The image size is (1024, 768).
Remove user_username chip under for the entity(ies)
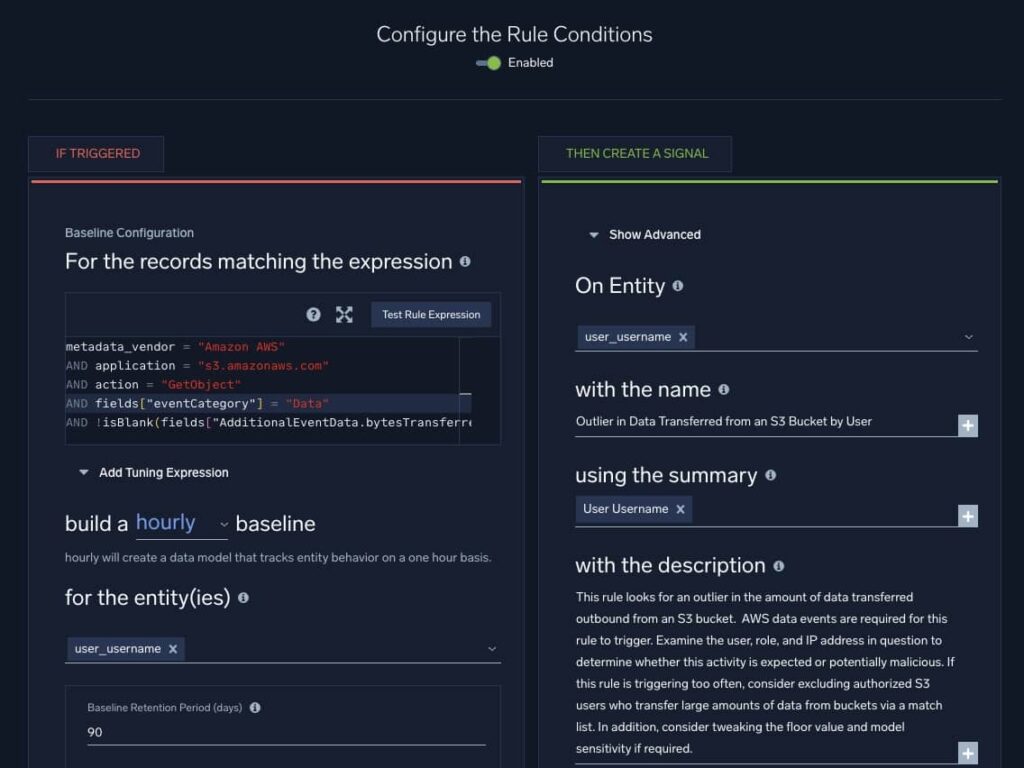[173, 649]
